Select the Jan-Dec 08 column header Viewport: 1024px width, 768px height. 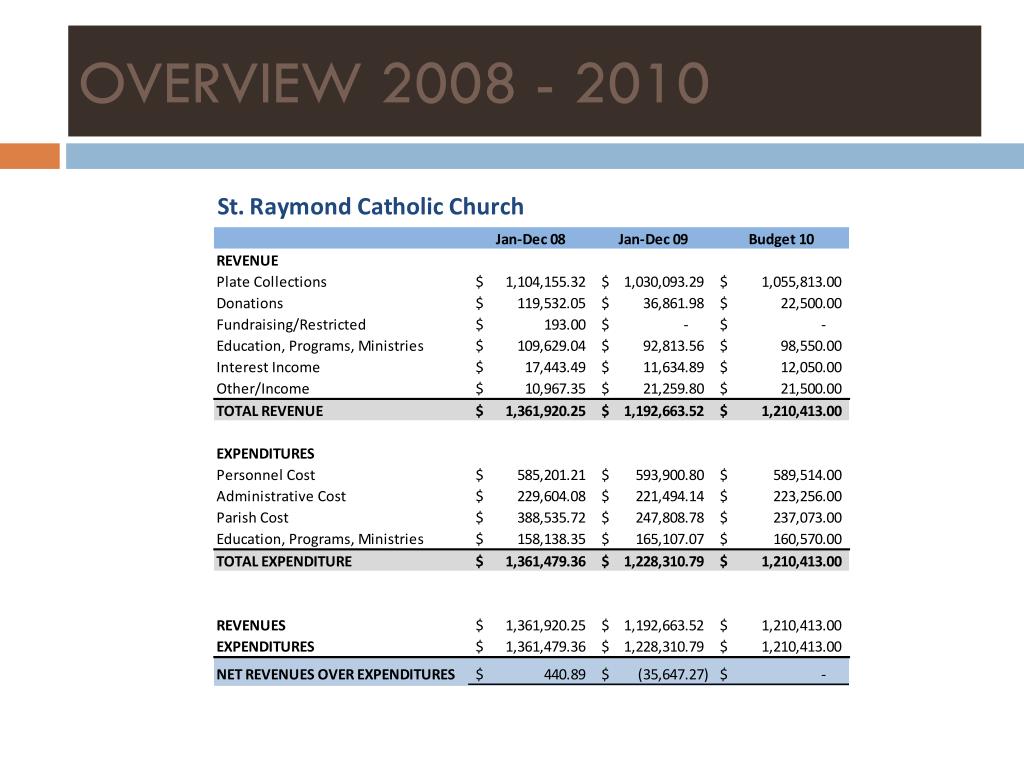pyautogui.click(x=531, y=239)
